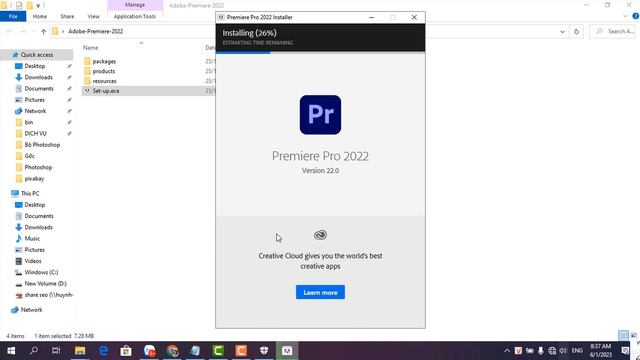Open the notification center icon

tap(625, 351)
